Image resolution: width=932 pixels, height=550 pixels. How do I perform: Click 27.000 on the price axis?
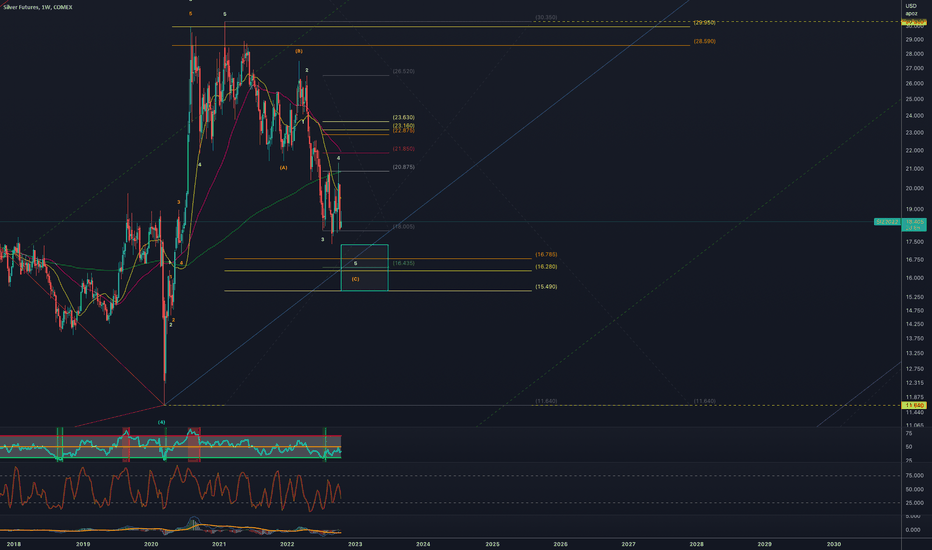[x=914, y=68]
